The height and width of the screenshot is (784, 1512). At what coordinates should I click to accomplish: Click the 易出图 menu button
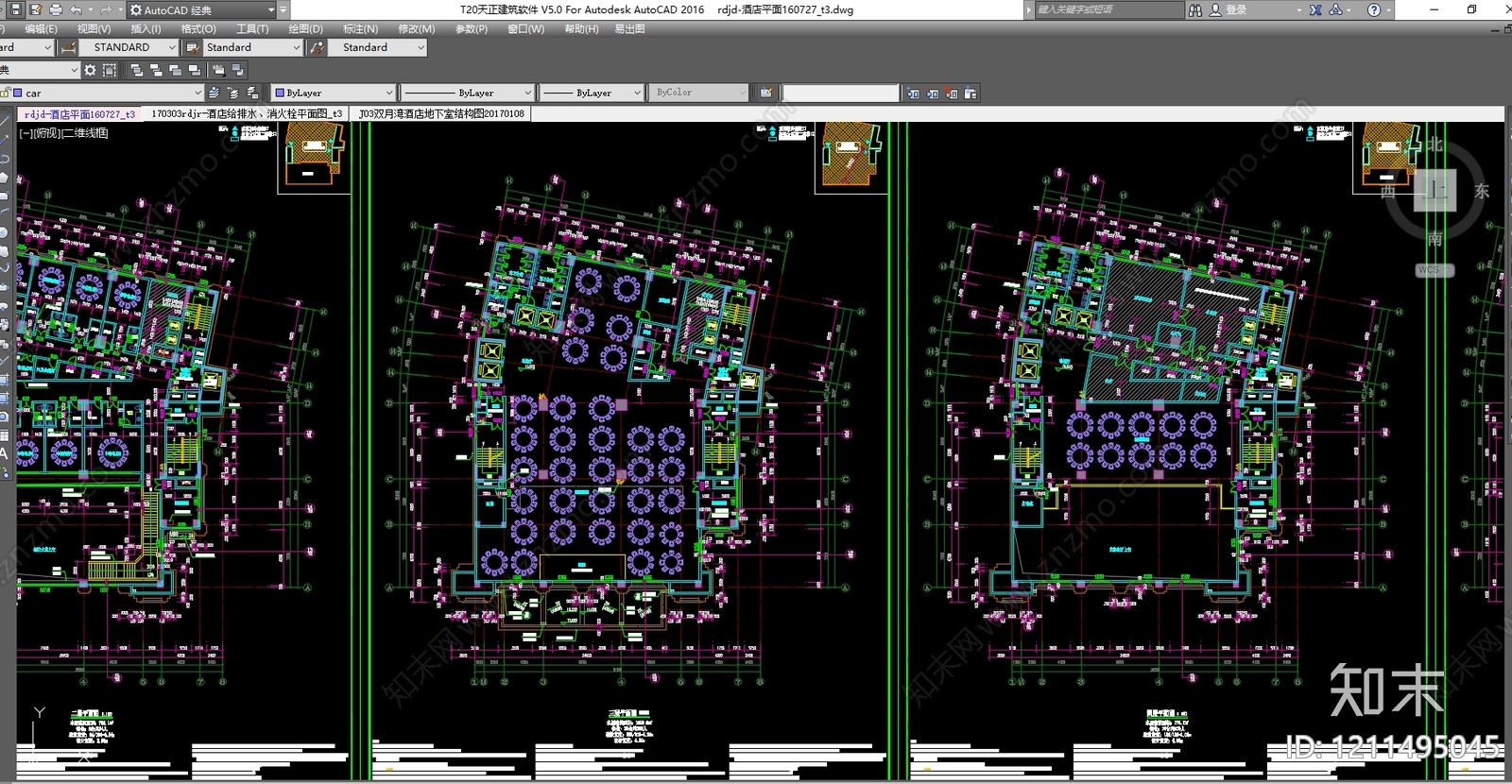pos(629,29)
